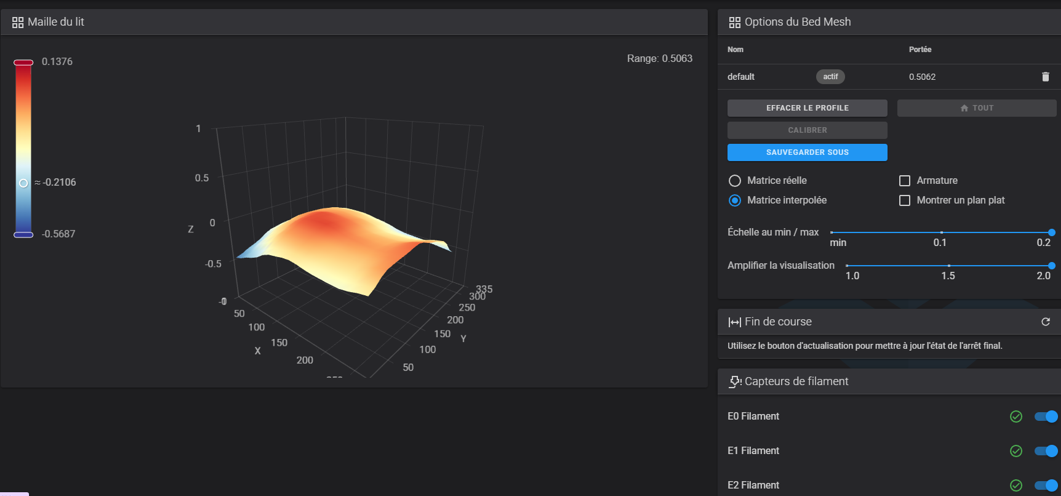Viewport: 1061px width, 496px height.
Task: Click the 0.1376 maximum scale value
Action: pyautogui.click(x=57, y=62)
